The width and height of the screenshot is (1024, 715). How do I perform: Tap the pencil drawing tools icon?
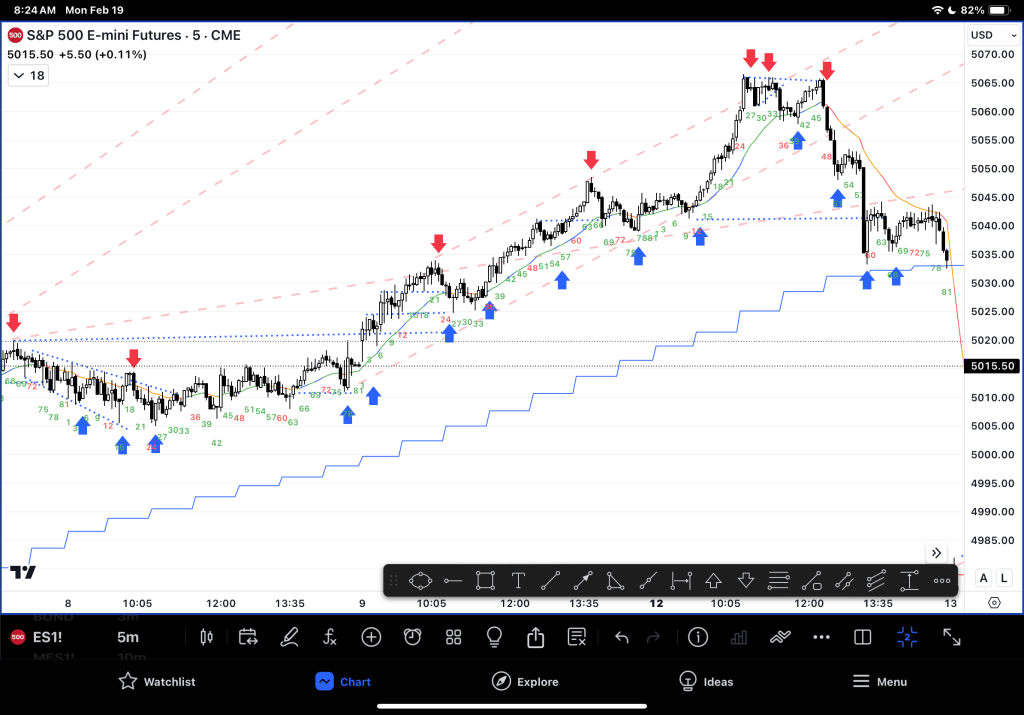pyautogui.click(x=289, y=637)
